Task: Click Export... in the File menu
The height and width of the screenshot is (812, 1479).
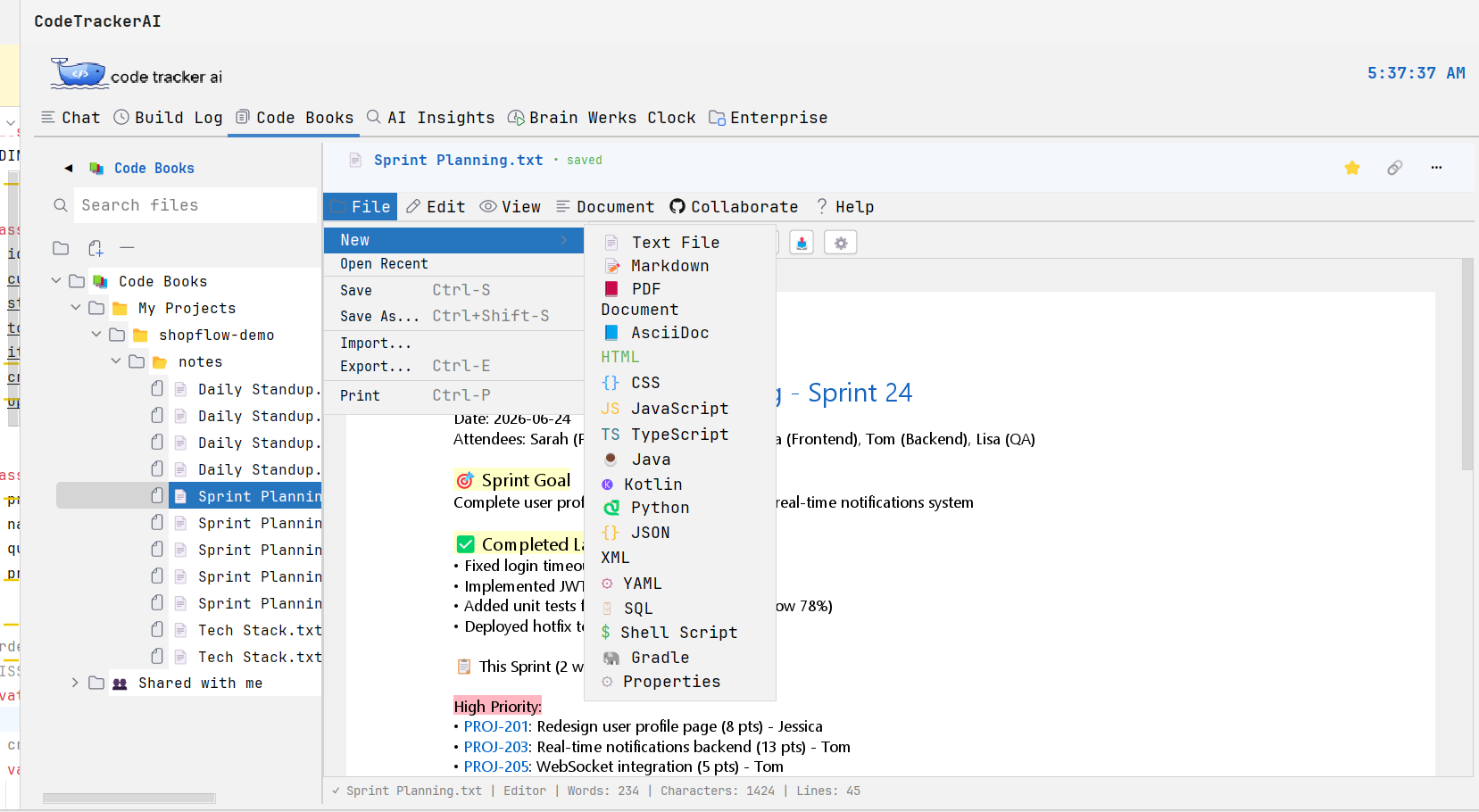Action: [x=453, y=366]
